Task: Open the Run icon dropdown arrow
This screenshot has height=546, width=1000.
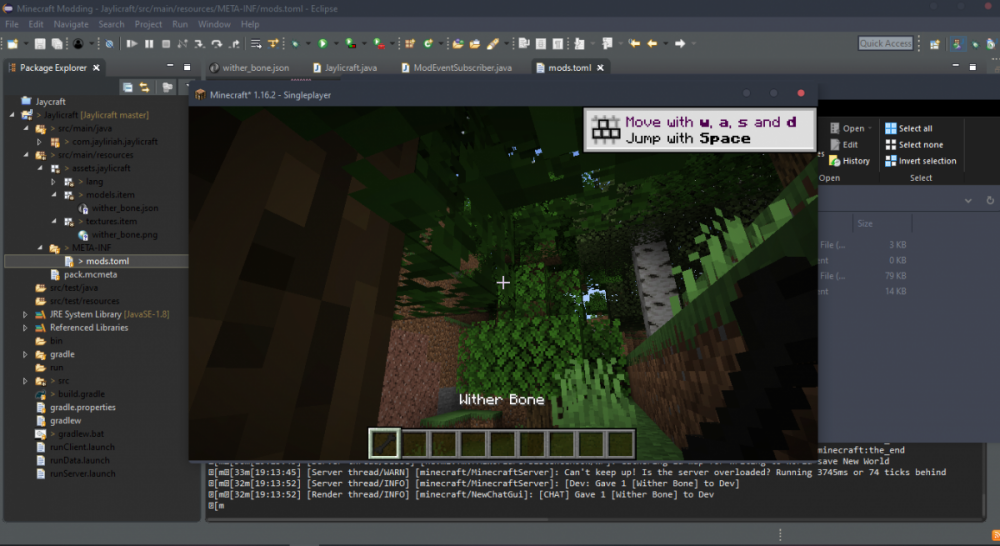Action: (335, 43)
